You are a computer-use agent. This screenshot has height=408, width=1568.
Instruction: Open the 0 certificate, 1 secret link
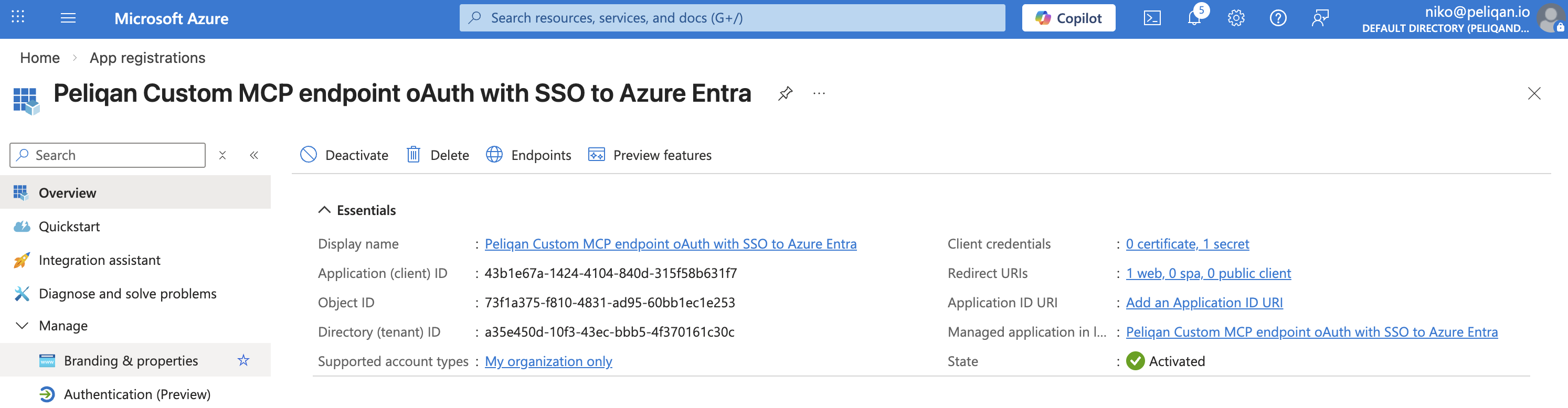(1187, 244)
